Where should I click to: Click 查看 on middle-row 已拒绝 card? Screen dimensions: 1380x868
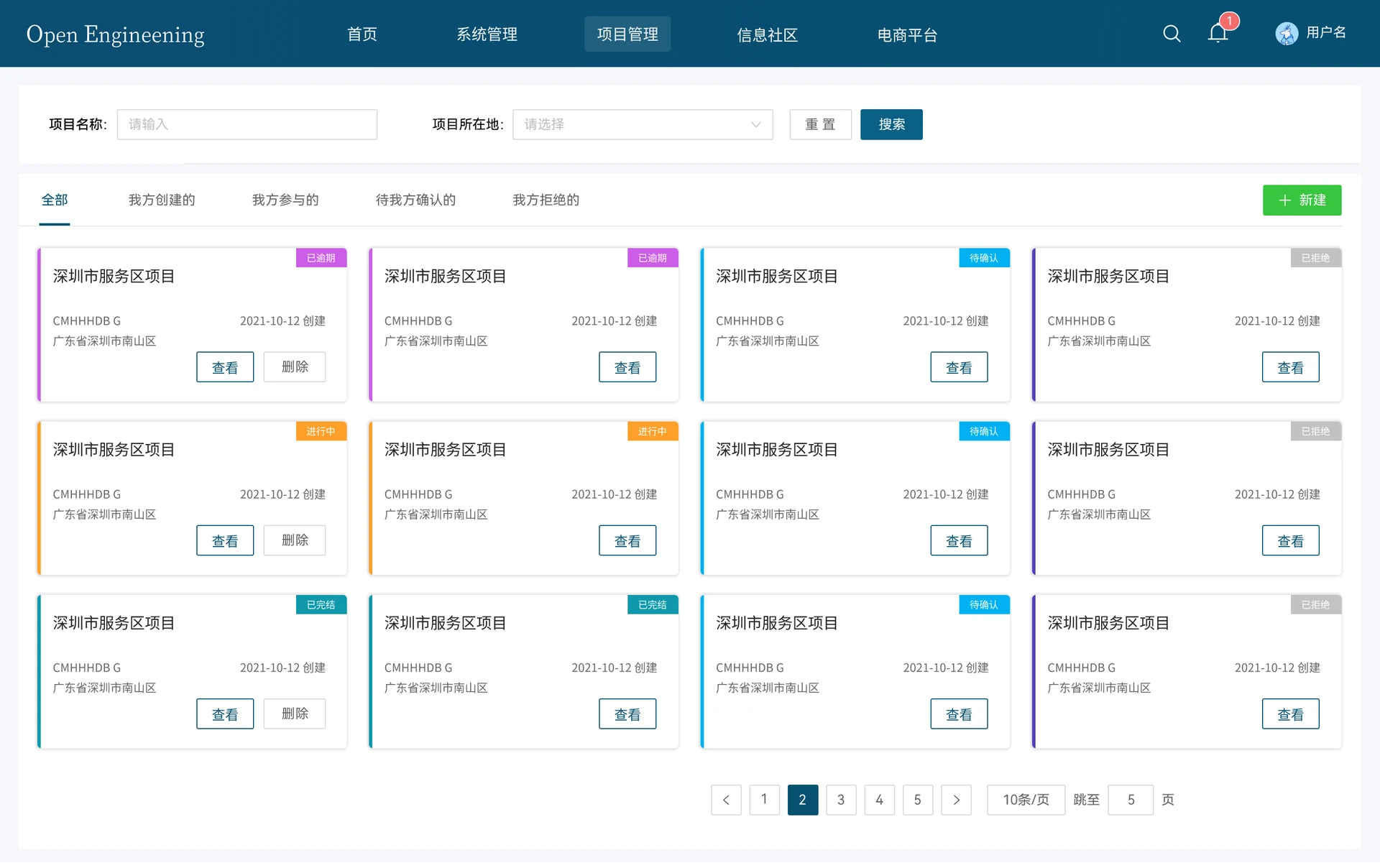point(1290,540)
